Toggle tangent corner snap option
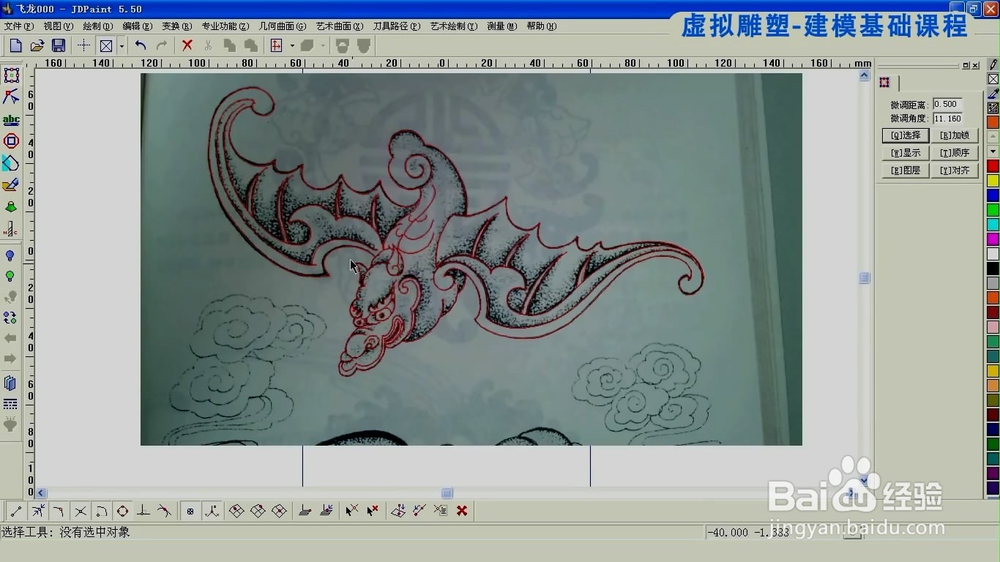 tap(59, 511)
